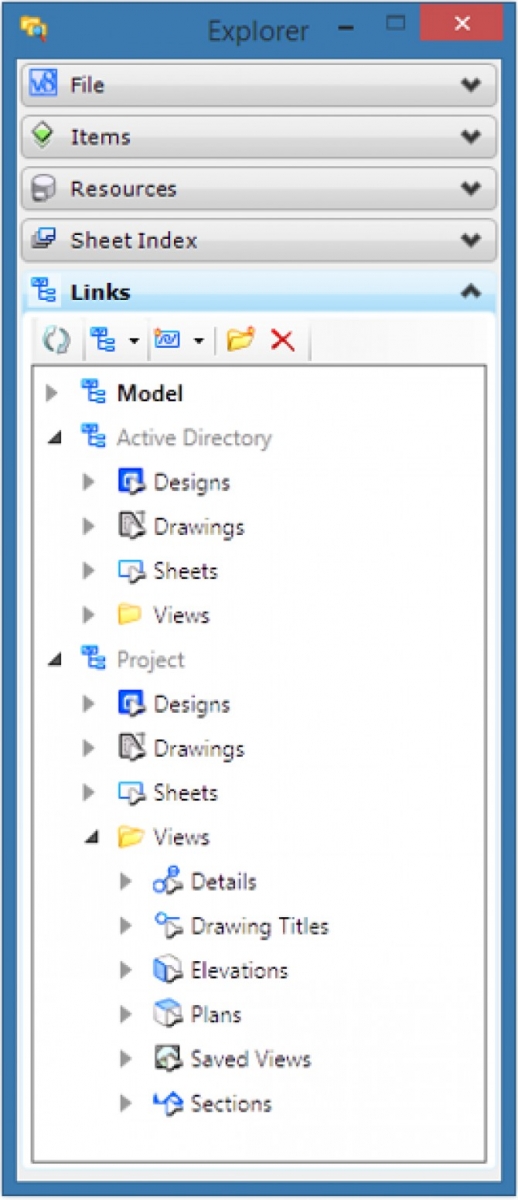Click the Drawing Titles icon
This screenshot has height=1200, width=518.
click(166, 926)
